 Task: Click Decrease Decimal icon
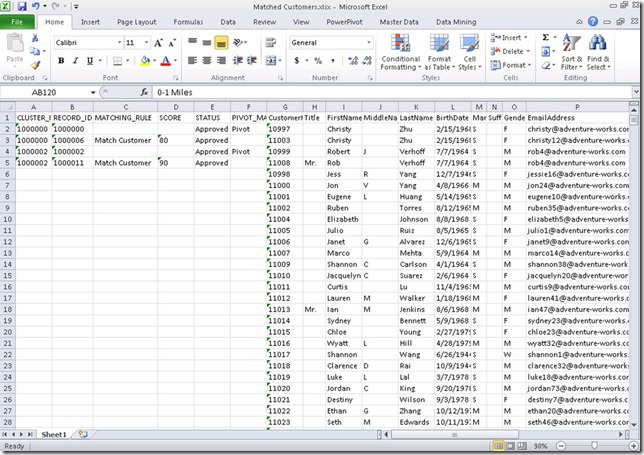[367, 61]
